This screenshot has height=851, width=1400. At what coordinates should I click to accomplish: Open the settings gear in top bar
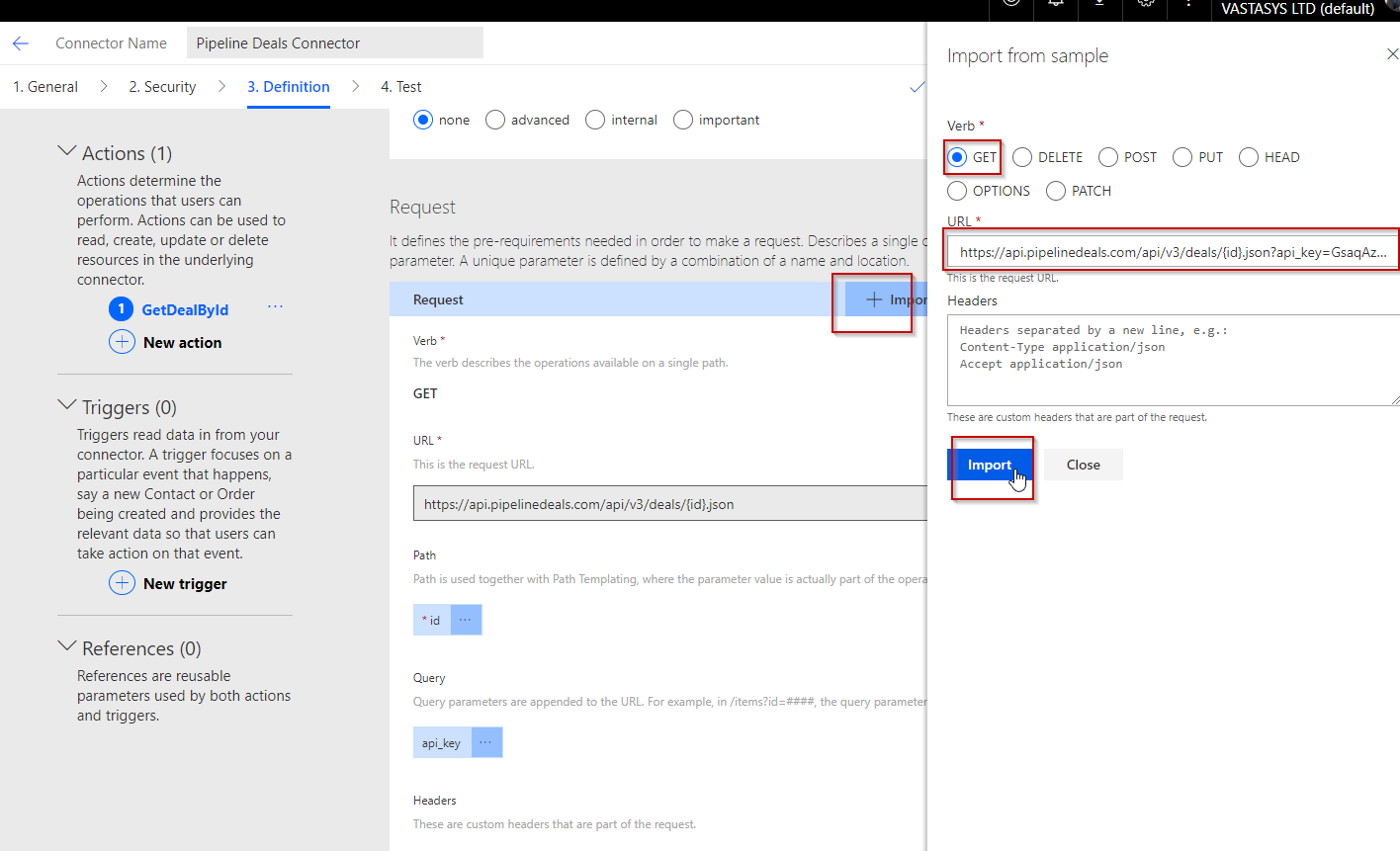coord(1145,4)
